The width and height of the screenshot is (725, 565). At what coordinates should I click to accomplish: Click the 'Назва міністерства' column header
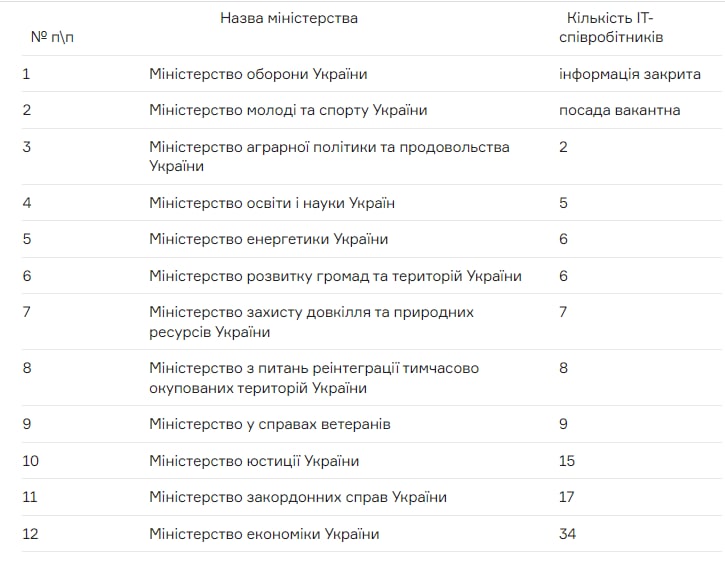pyautogui.click(x=289, y=18)
